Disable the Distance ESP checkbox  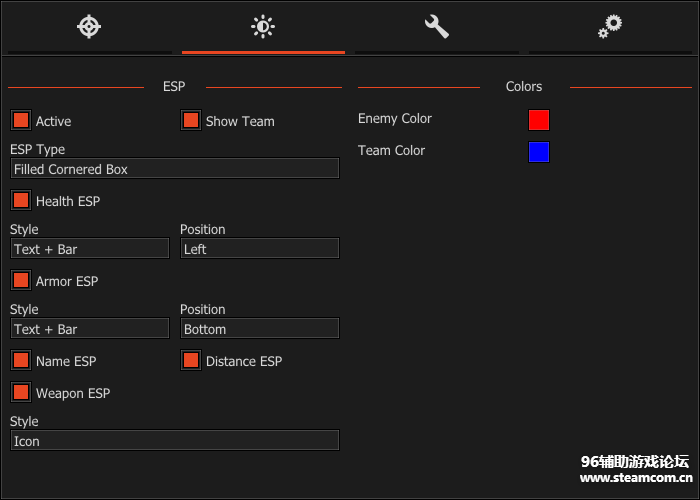[191, 361]
